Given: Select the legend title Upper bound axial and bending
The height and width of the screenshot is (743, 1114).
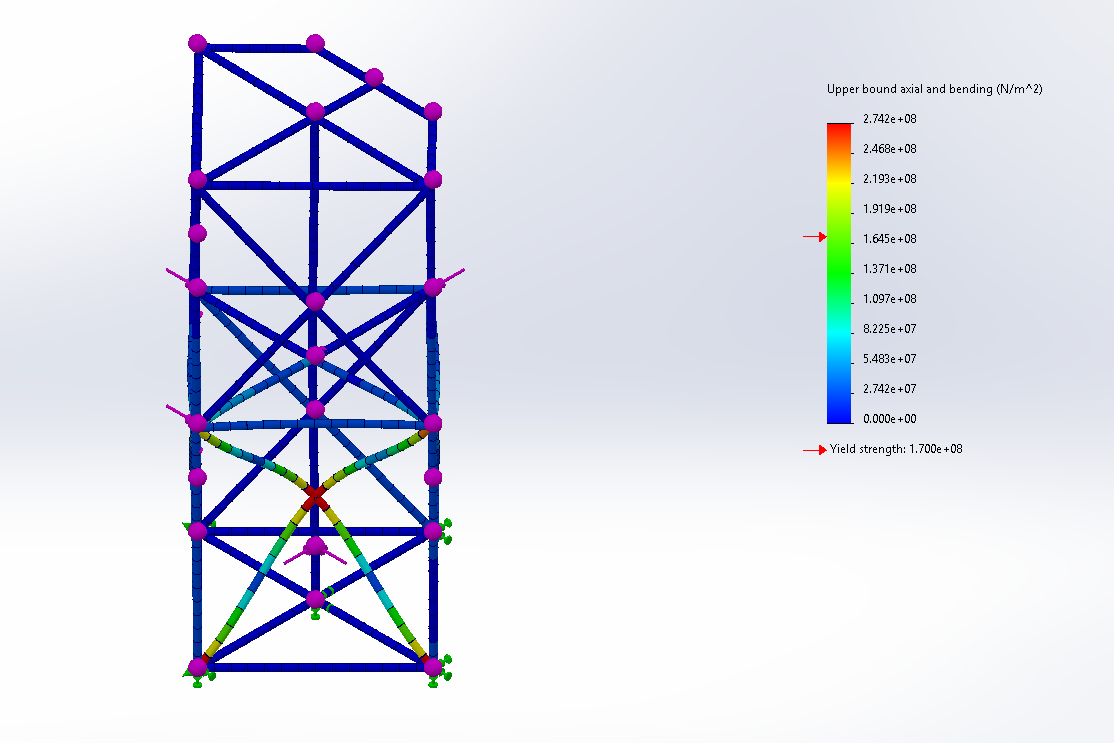Looking at the screenshot, I should (x=934, y=89).
